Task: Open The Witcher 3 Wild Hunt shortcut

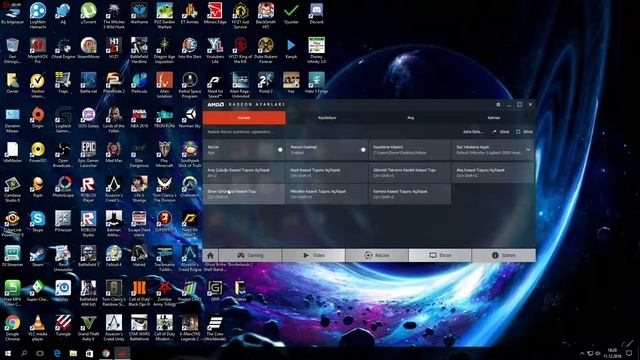Action: pyautogui.click(x=114, y=16)
